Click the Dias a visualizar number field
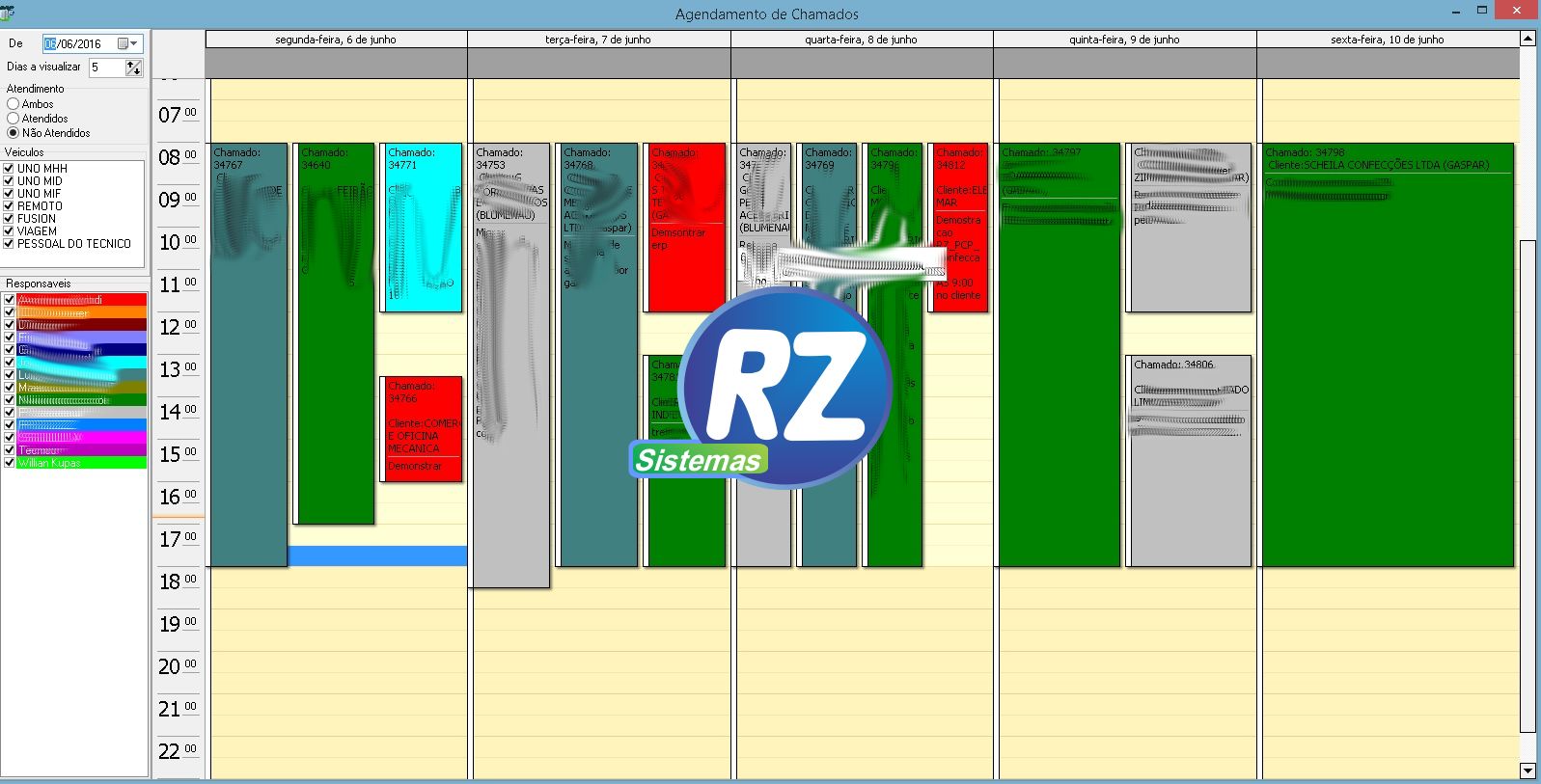Screen dimensions: 1541x784 [105, 68]
